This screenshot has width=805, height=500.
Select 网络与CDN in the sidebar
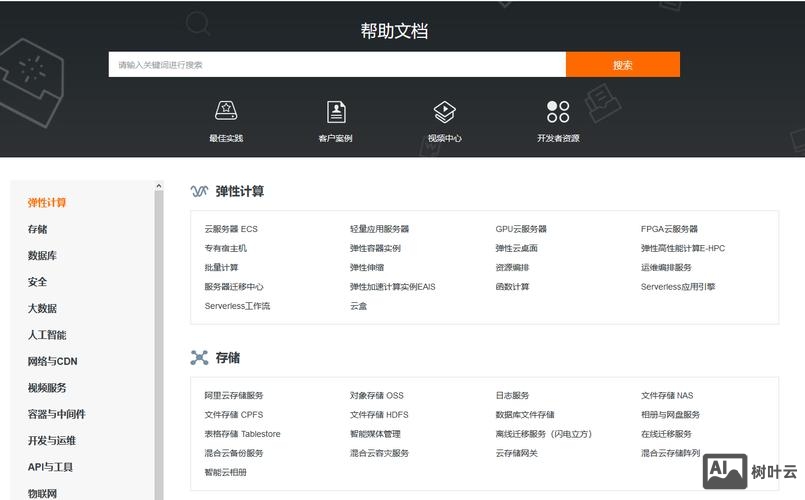52,361
